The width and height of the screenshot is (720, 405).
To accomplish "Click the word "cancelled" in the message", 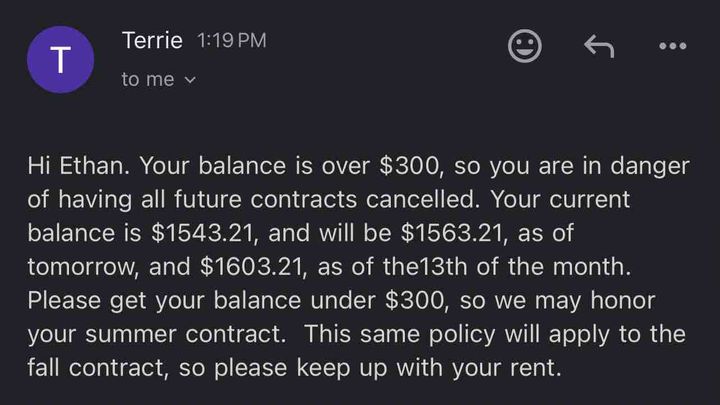I will (418, 199).
